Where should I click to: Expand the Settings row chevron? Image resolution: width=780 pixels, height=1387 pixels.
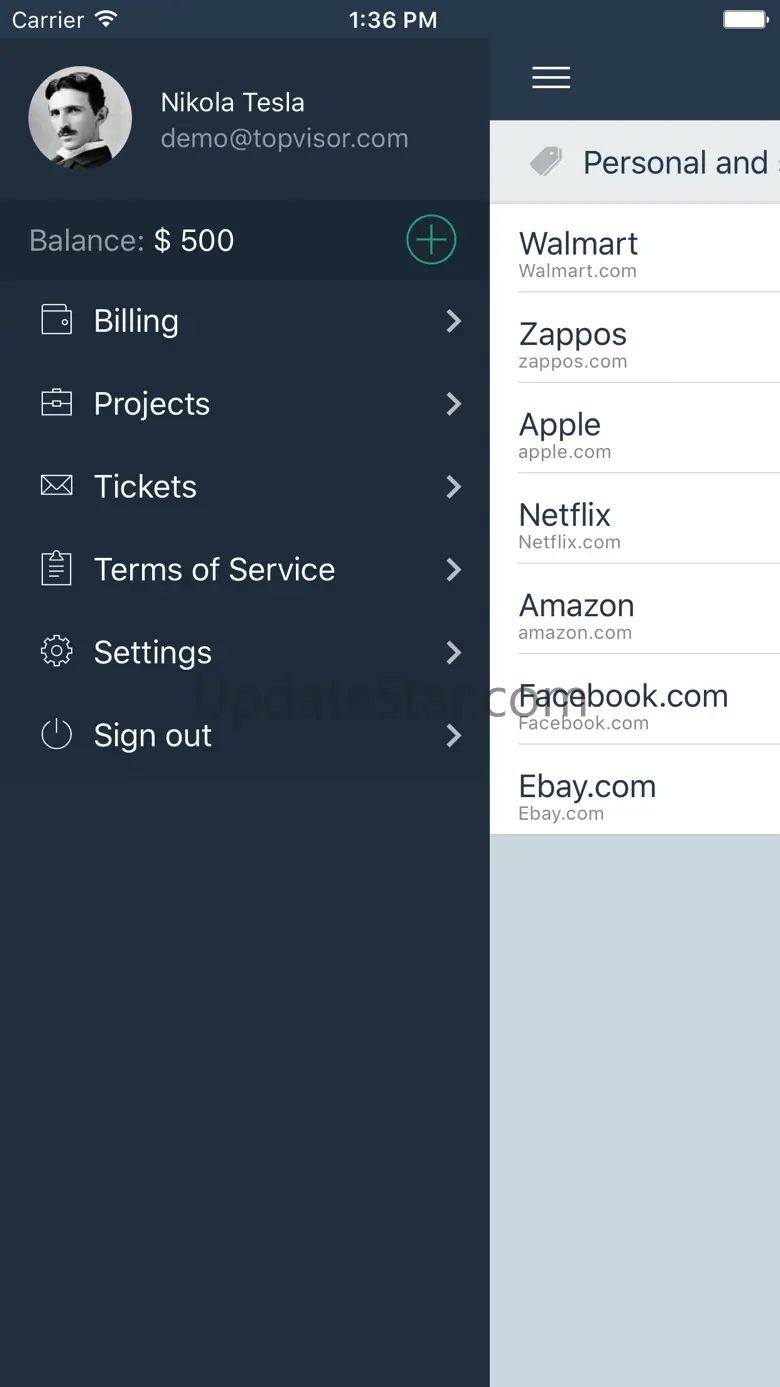point(454,653)
